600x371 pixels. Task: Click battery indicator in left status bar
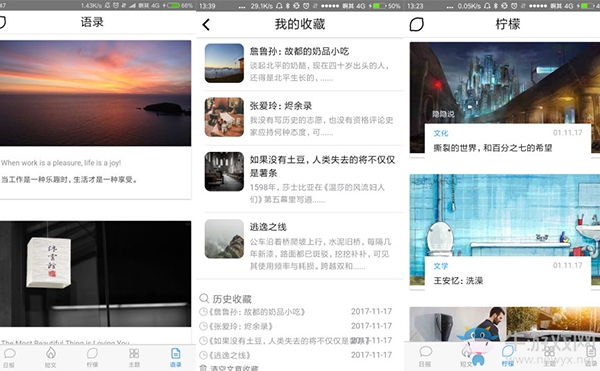(173, 5)
